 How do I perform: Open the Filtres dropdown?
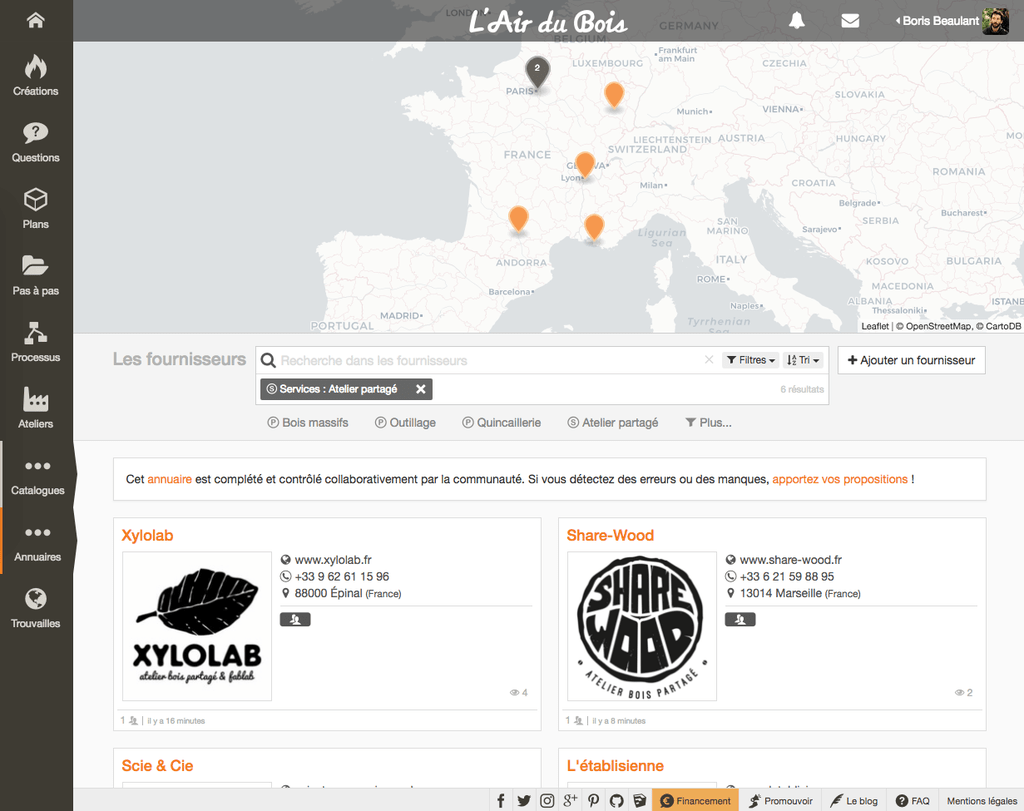[750, 360]
